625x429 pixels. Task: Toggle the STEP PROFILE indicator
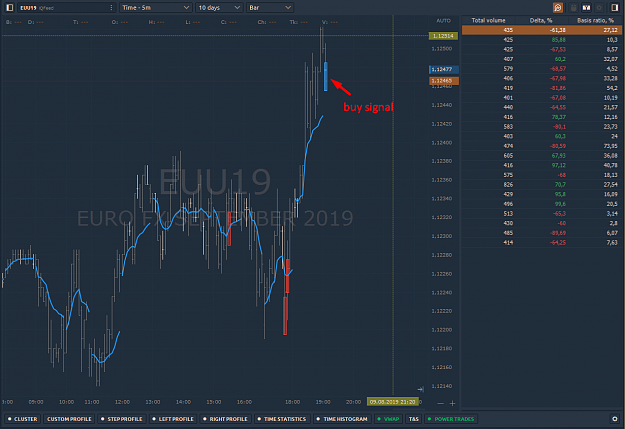tap(122, 419)
